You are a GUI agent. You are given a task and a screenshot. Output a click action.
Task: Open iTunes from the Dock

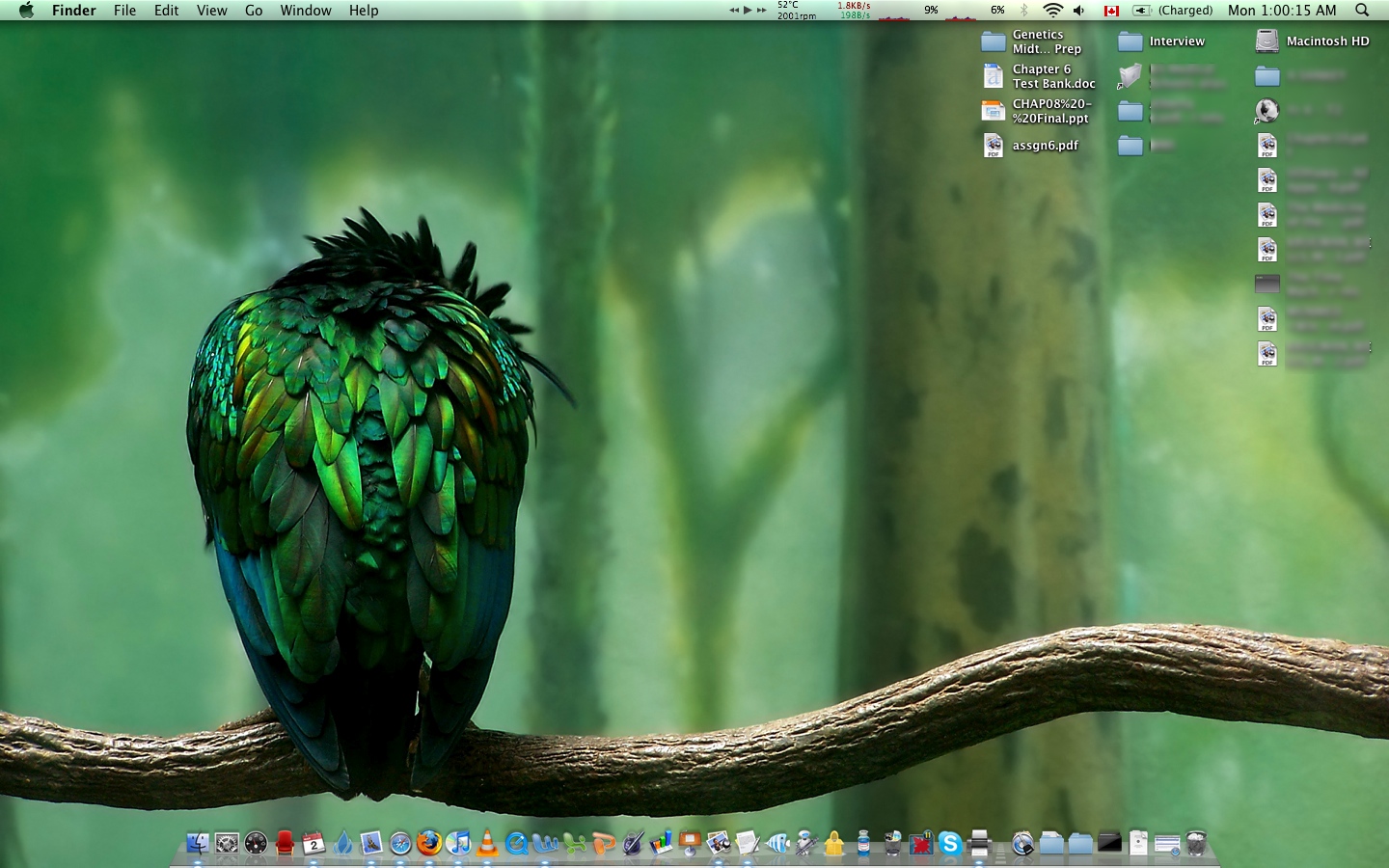coord(458,843)
